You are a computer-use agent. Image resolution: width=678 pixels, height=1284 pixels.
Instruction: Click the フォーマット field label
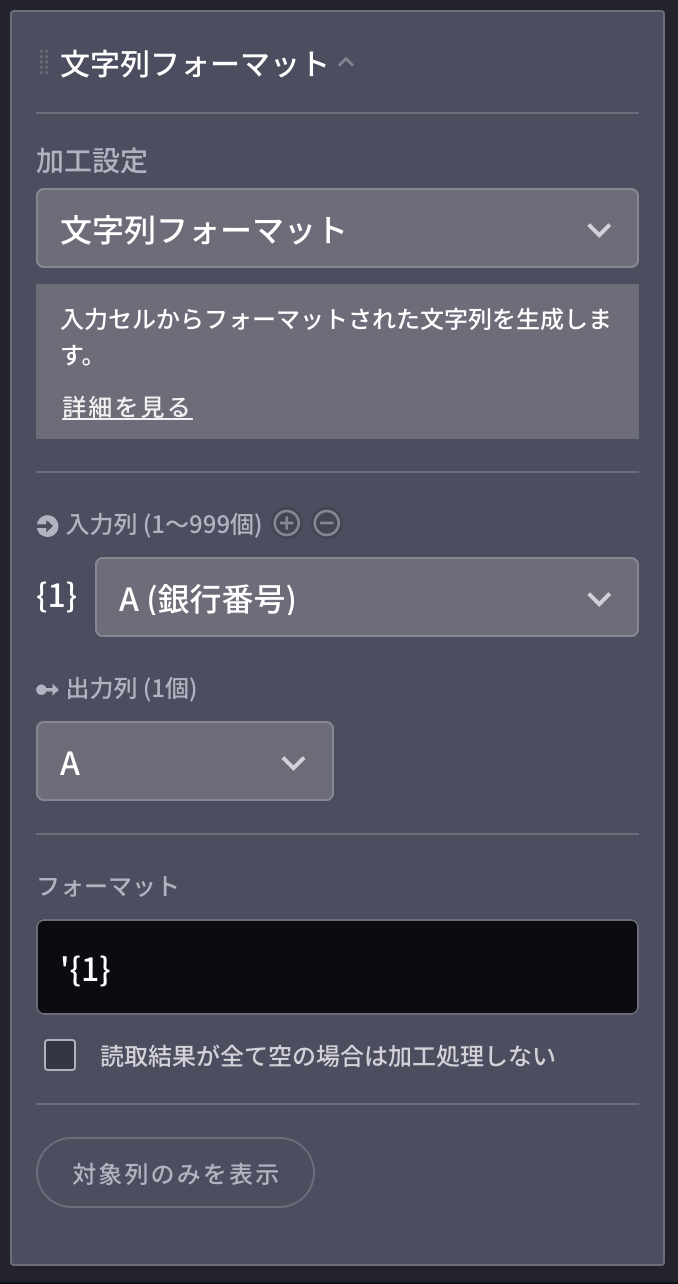108,886
